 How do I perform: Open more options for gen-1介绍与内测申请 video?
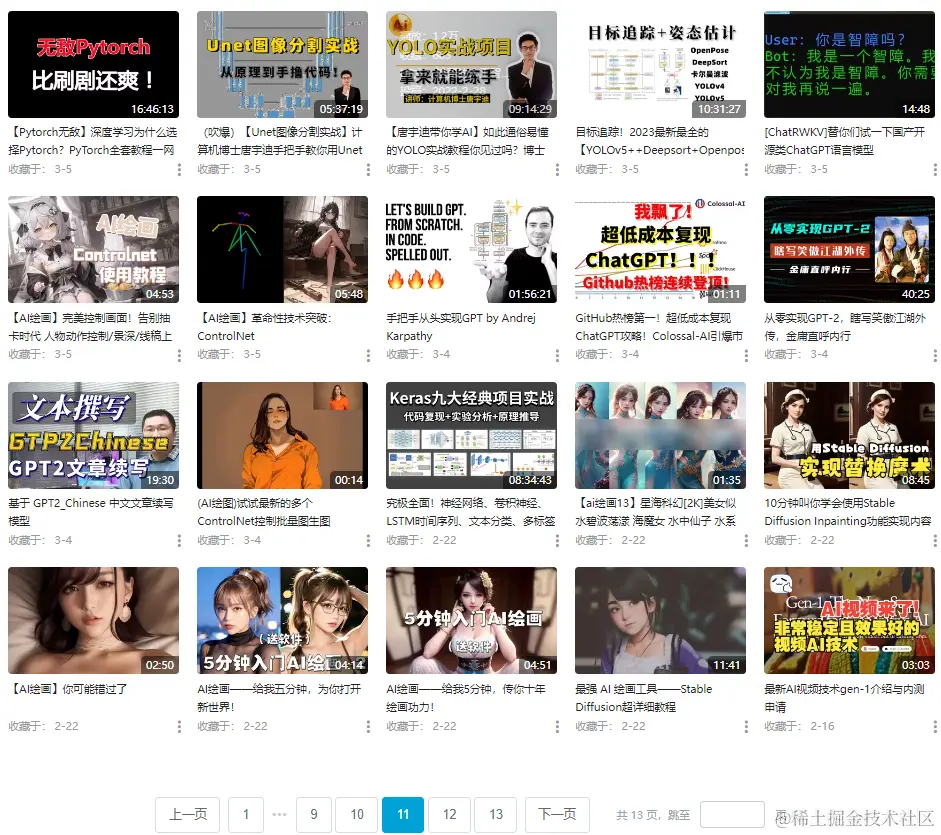click(934, 727)
